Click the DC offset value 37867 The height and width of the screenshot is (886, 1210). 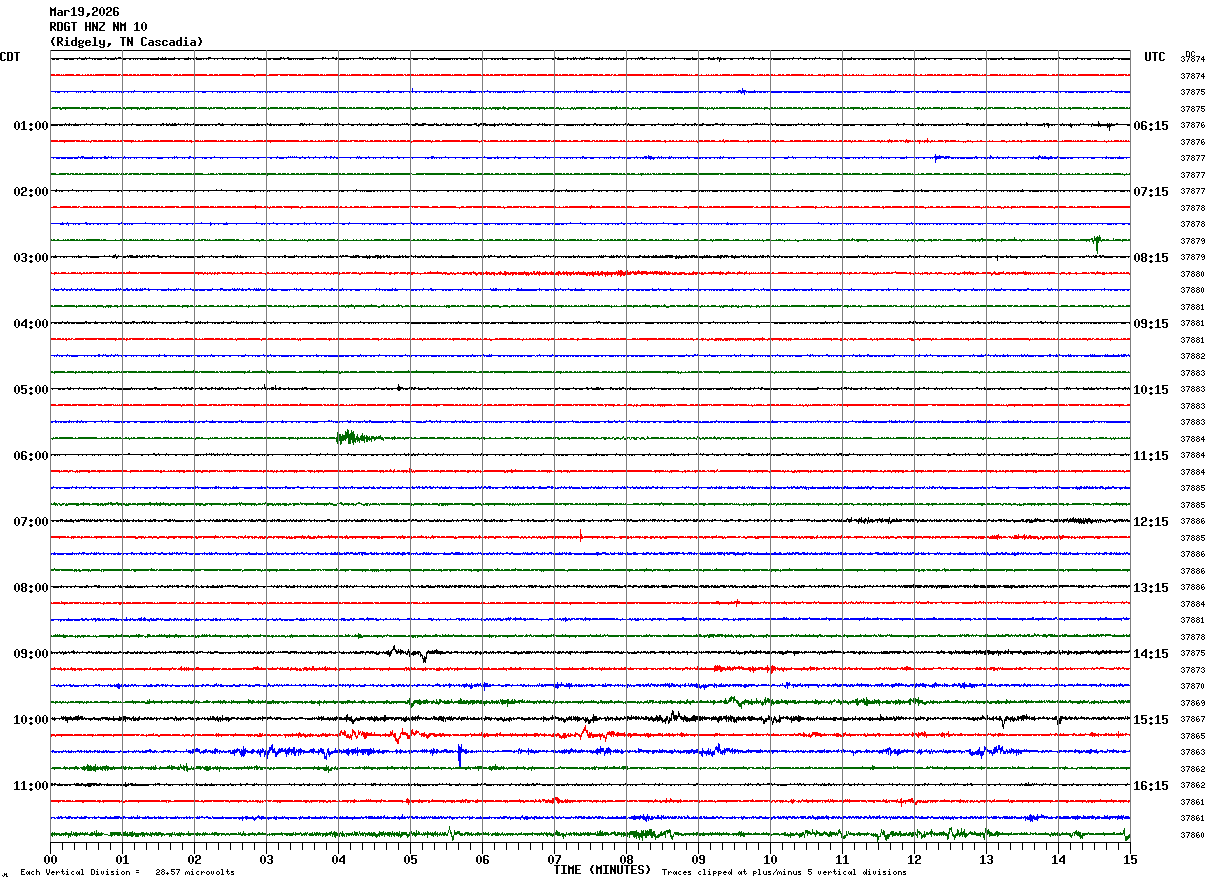pyautogui.click(x=1192, y=719)
